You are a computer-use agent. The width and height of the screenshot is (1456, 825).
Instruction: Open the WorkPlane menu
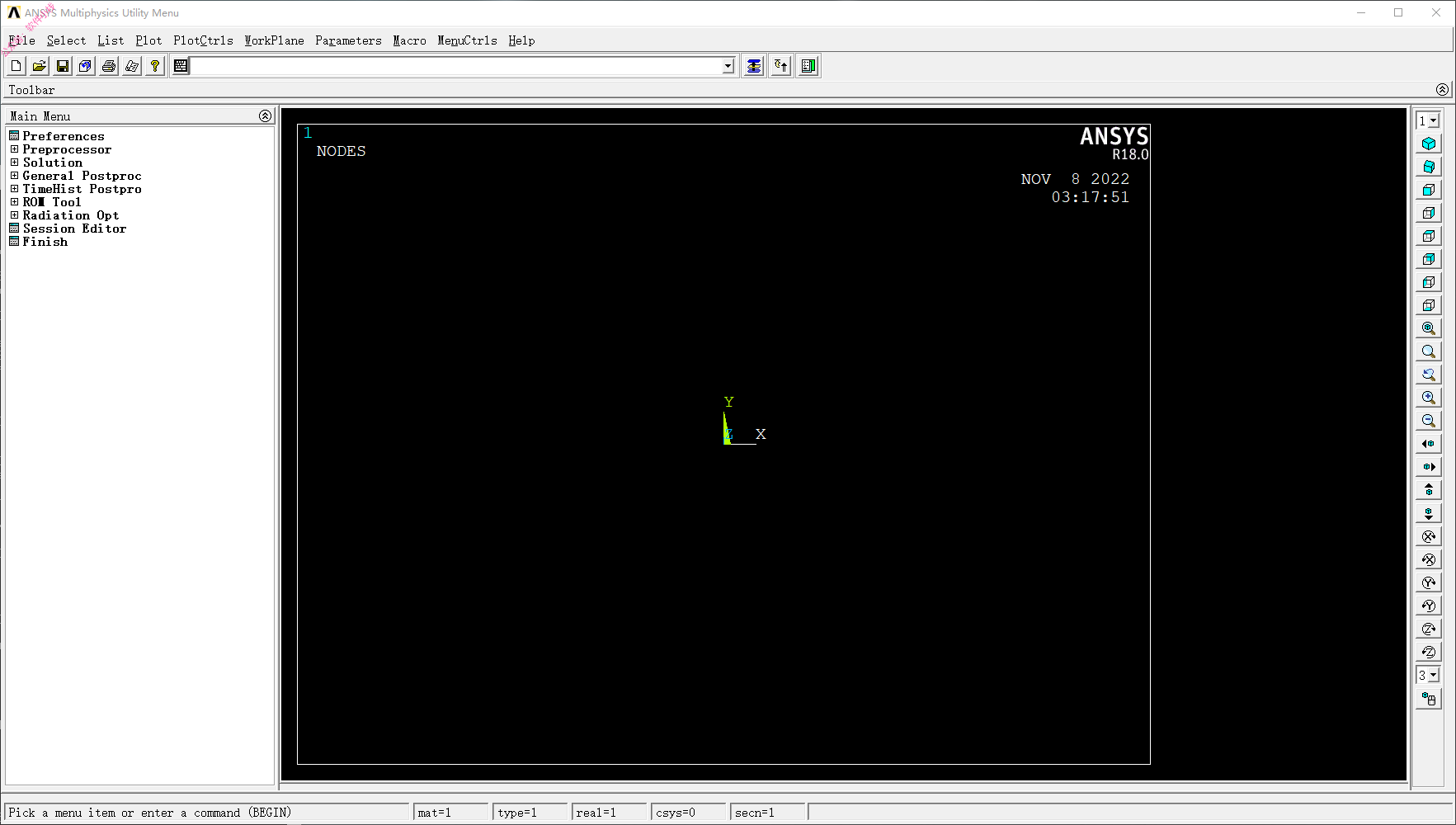click(x=274, y=40)
